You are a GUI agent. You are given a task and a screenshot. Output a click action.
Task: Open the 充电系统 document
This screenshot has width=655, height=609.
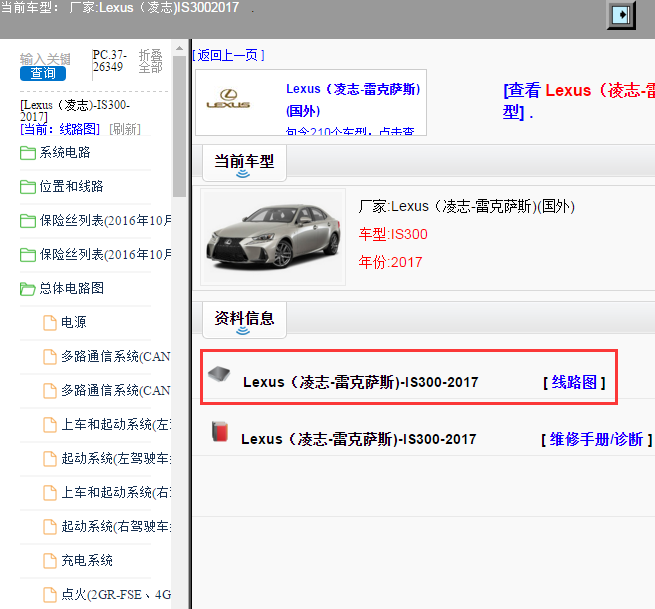[87, 560]
